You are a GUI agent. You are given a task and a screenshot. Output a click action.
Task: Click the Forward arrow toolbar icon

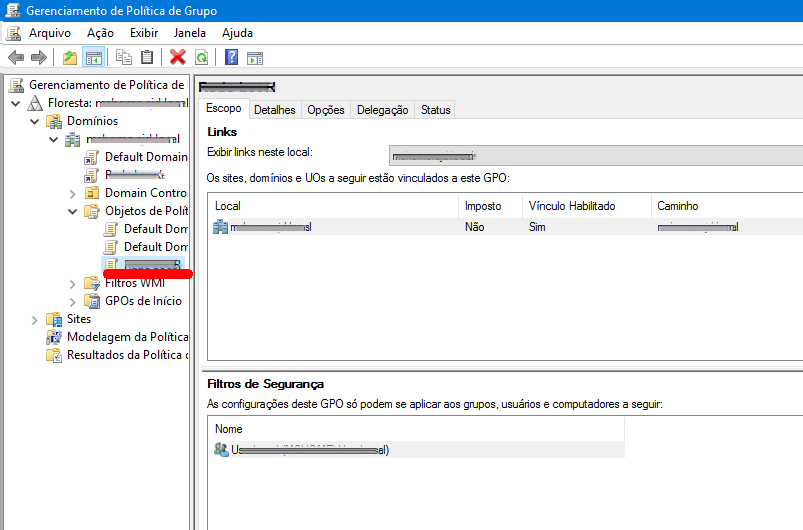click(x=38, y=57)
